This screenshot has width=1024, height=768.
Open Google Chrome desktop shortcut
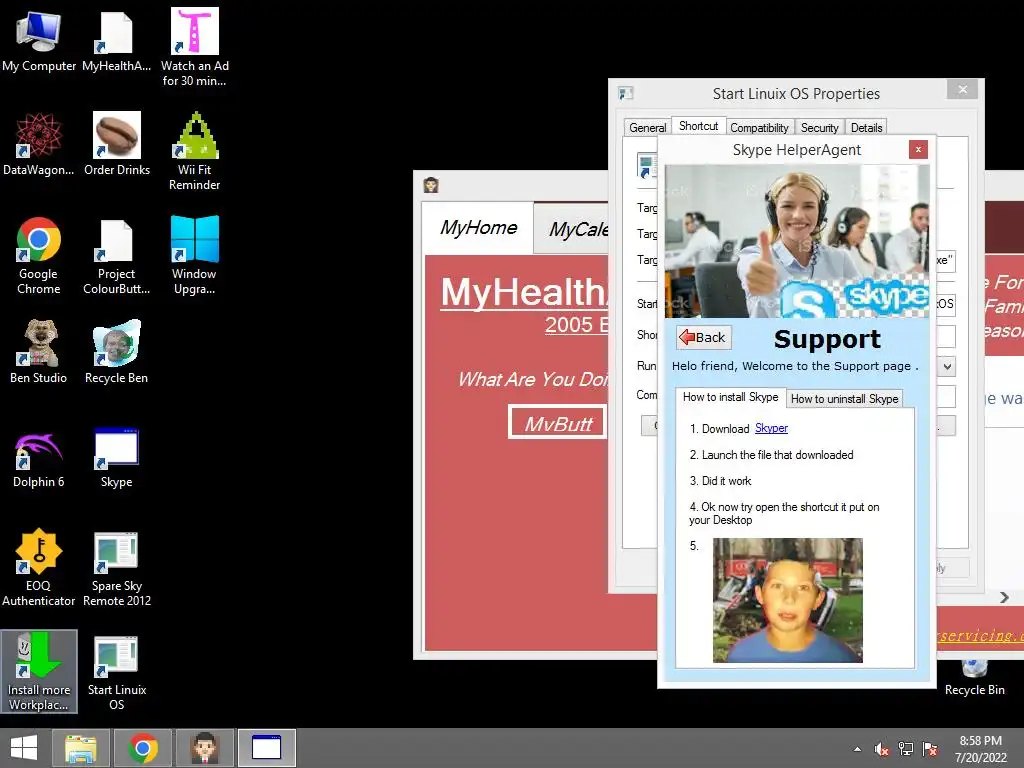(x=39, y=255)
